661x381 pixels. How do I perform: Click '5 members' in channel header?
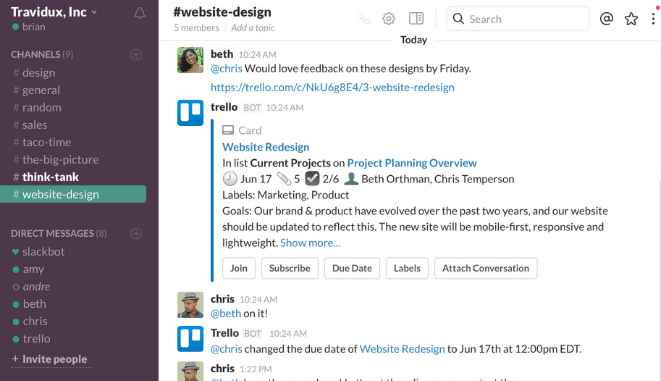coord(196,28)
